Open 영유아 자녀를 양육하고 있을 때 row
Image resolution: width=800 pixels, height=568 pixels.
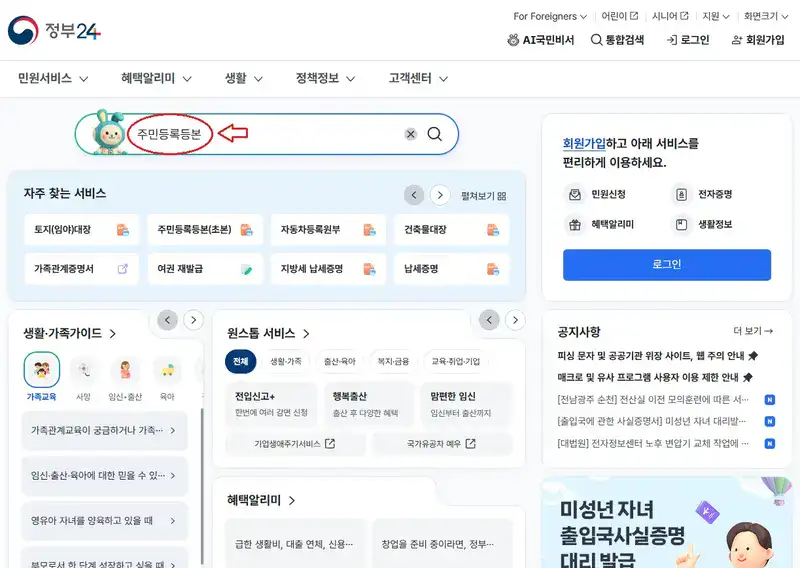[x=105, y=521]
